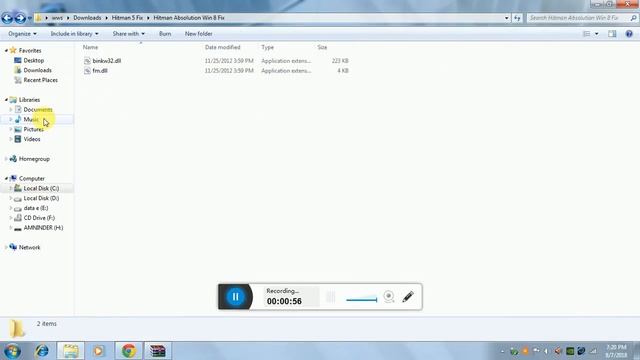Open Downloads in Favorites
This screenshot has height=360, width=640.
pos(37,70)
